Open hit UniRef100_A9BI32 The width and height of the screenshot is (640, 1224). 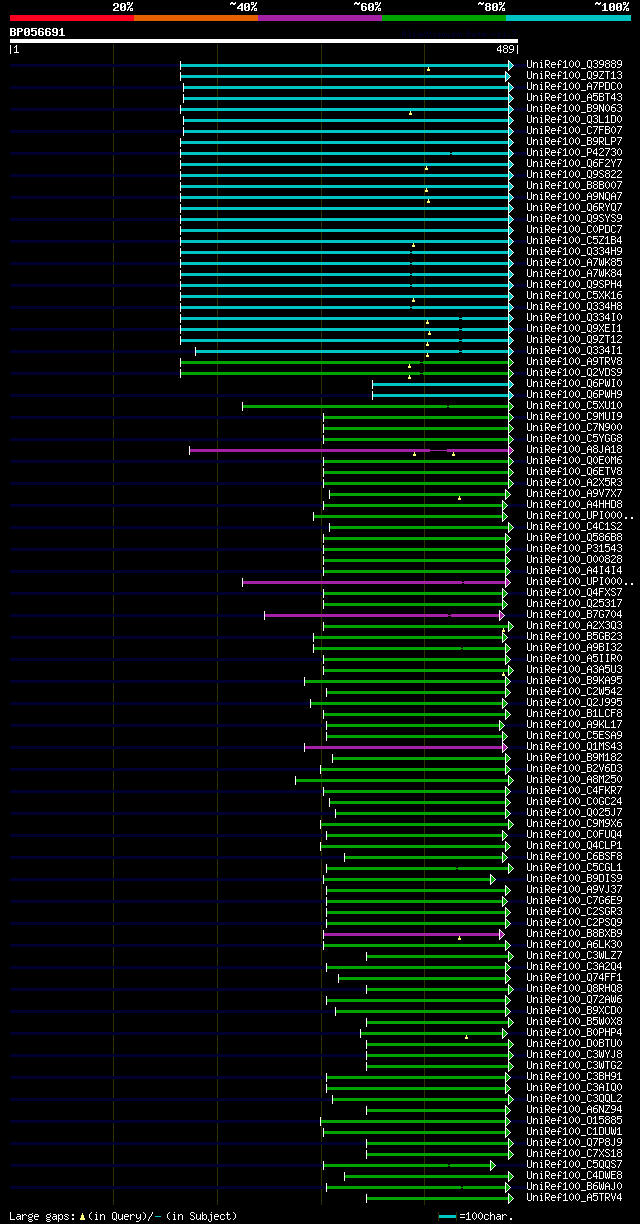574,647
